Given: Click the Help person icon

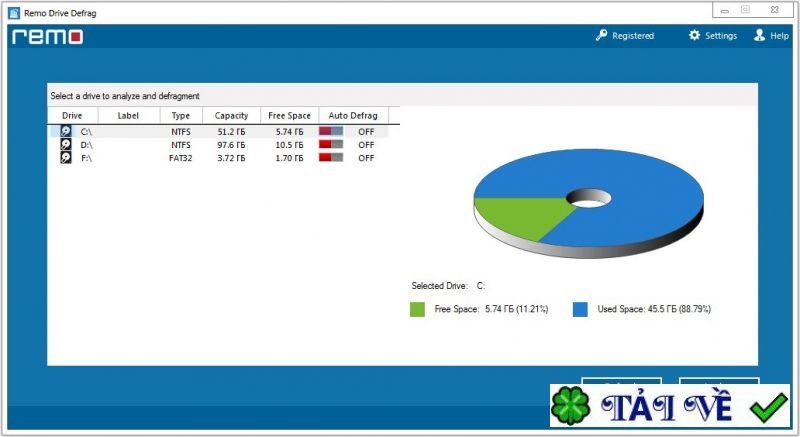Looking at the screenshot, I should pos(760,35).
